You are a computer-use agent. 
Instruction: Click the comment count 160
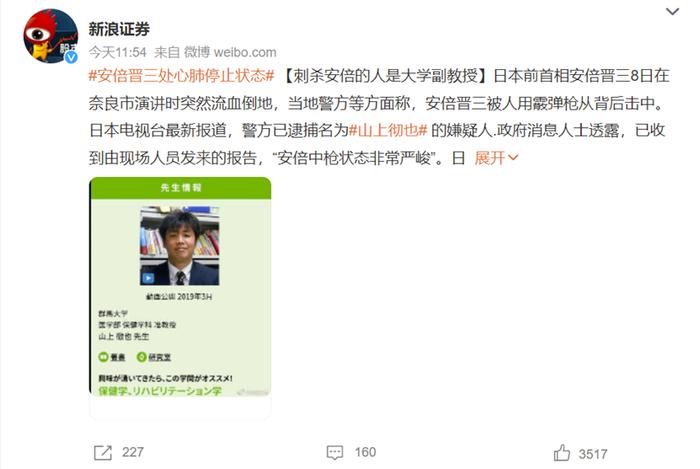click(x=365, y=452)
